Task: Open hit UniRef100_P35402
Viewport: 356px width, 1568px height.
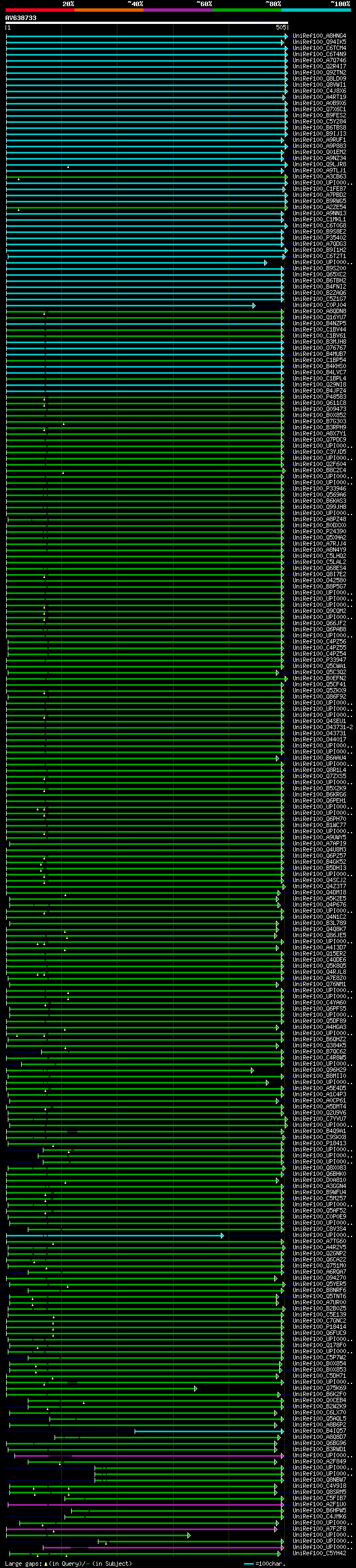Action: 319,238
